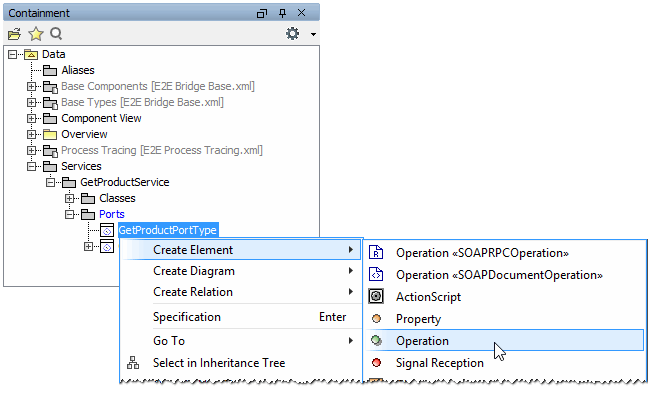This screenshot has height=393, width=651.
Task: Select the Overview tree item
Action: 84,134
